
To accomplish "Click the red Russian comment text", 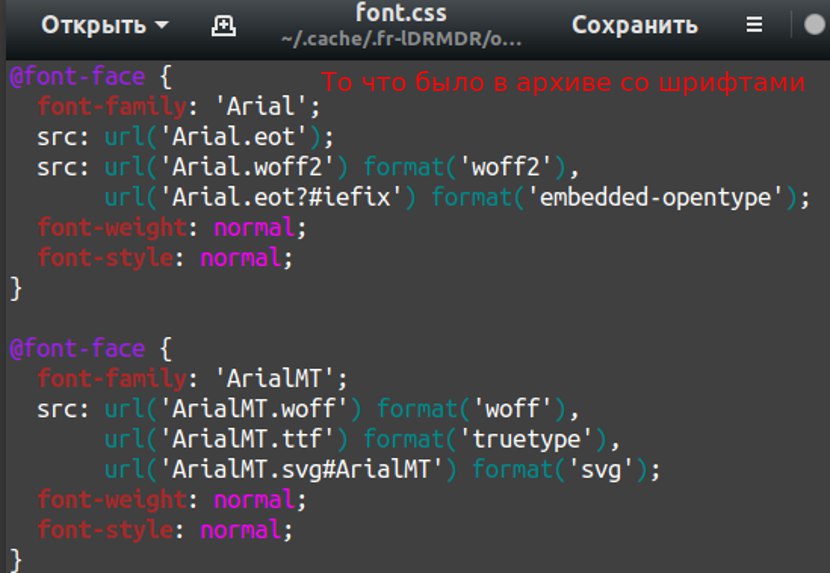I will pyautogui.click(x=563, y=83).
